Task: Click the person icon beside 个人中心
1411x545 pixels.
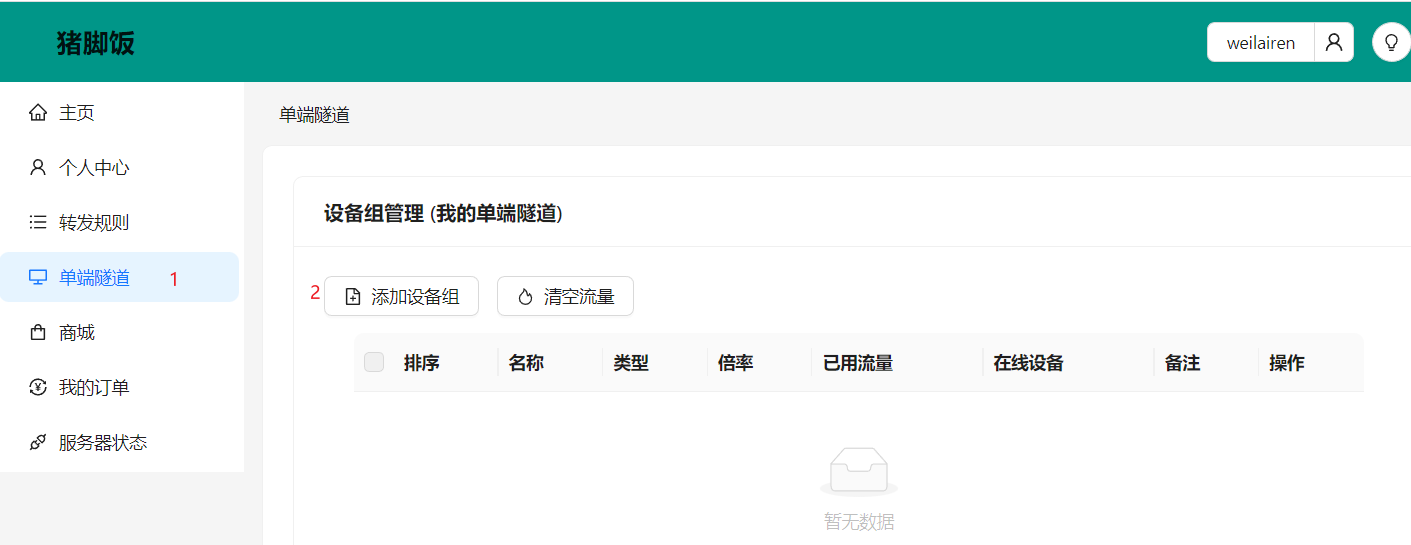Action: click(38, 168)
